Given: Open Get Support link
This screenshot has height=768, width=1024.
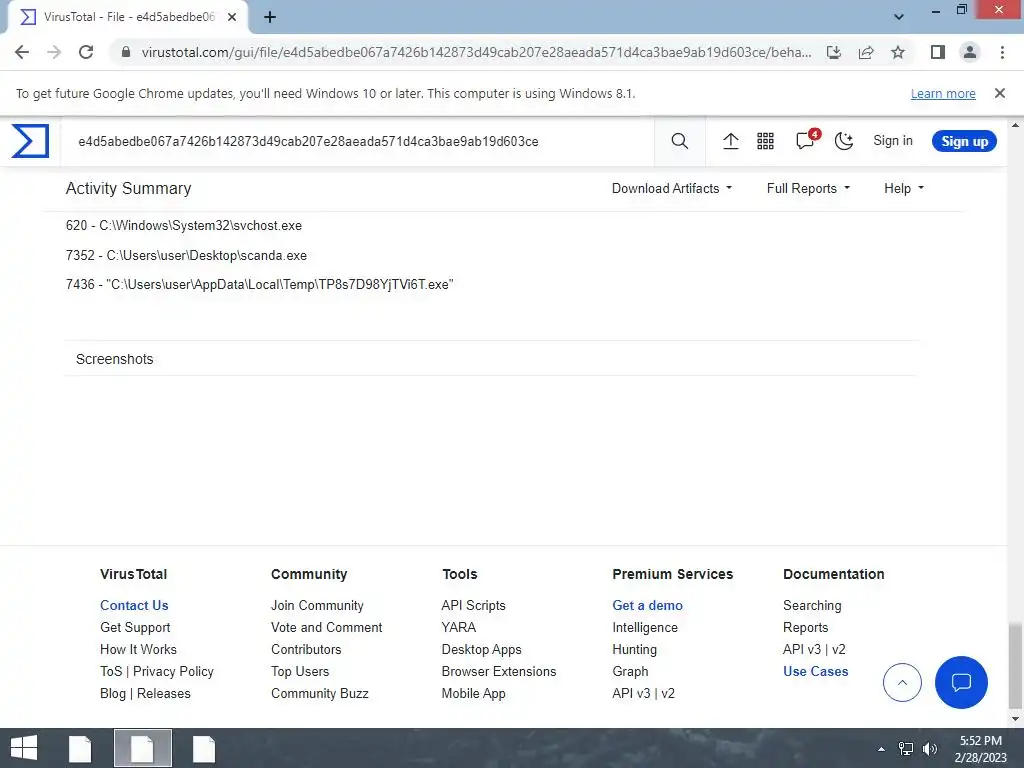Looking at the screenshot, I should coord(135,627).
